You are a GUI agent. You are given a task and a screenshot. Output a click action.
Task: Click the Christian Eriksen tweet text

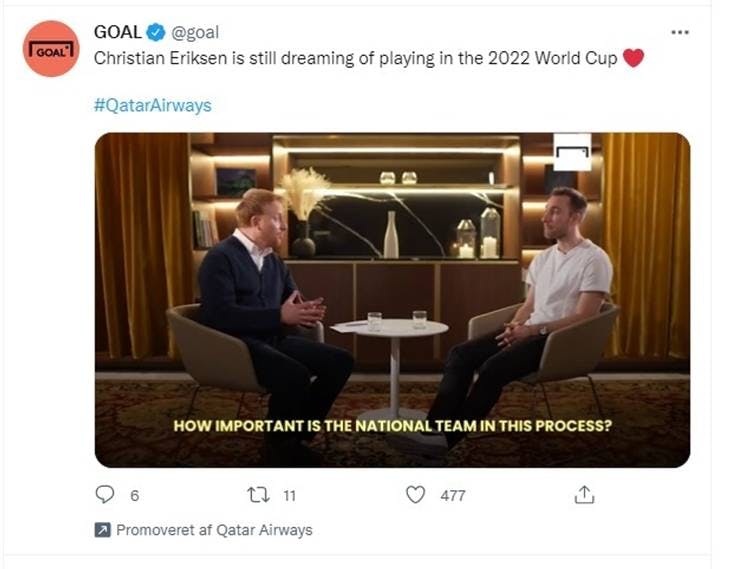click(x=355, y=58)
